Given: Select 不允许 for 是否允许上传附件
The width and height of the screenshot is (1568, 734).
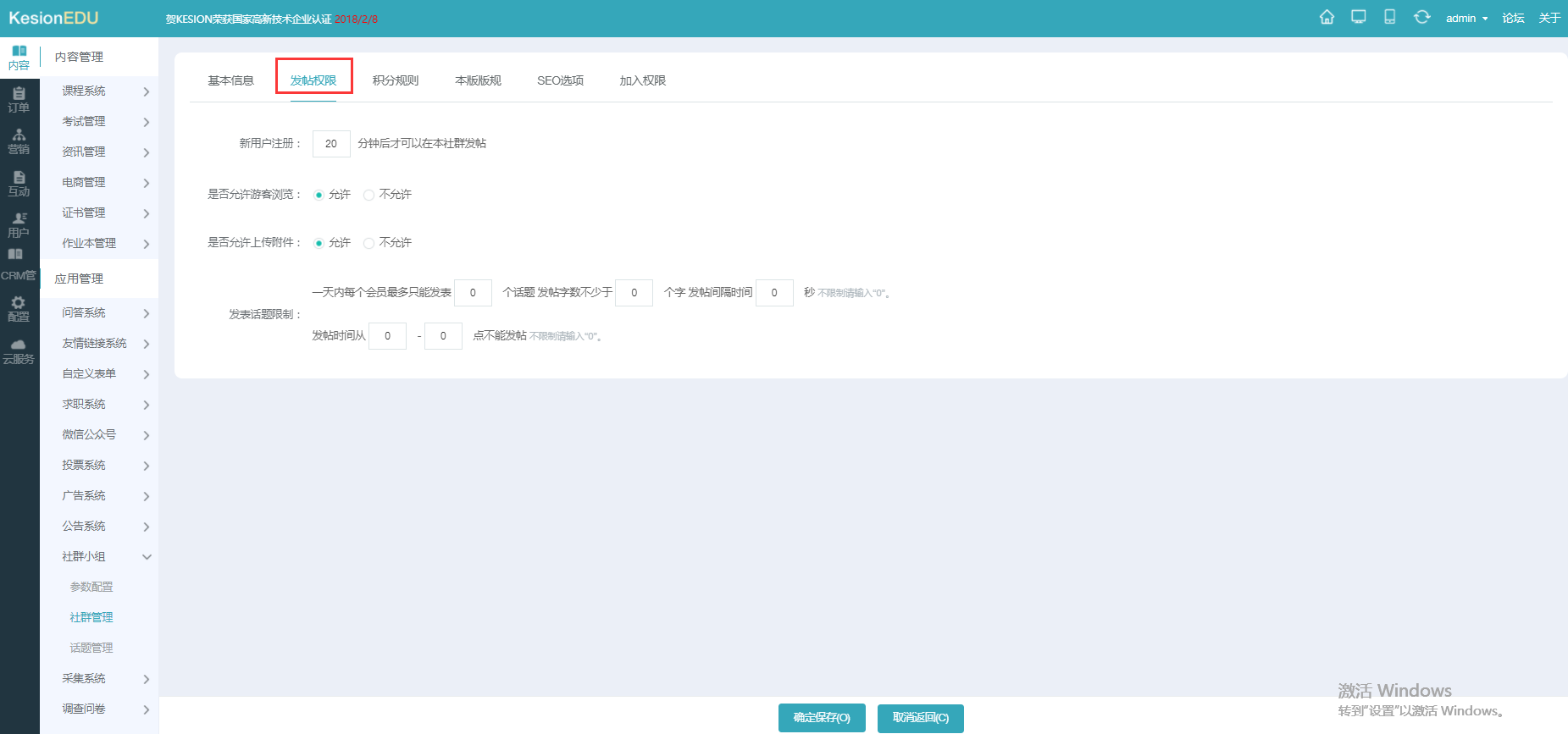Looking at the screenshot, I should coord(369,243).
